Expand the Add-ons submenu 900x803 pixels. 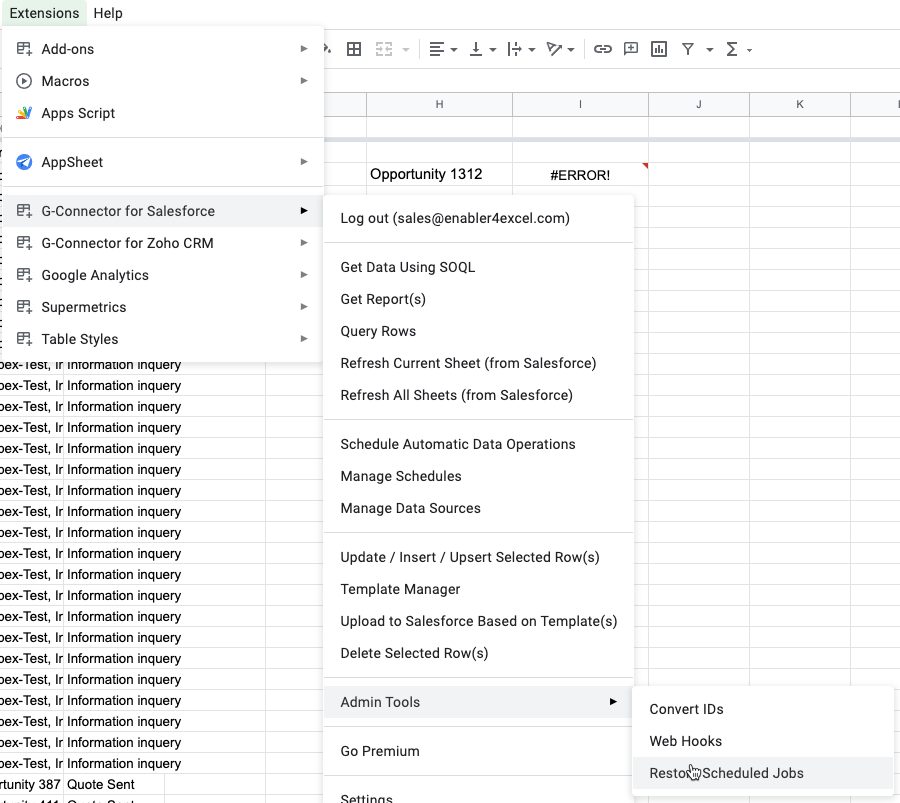click(163, 49)
